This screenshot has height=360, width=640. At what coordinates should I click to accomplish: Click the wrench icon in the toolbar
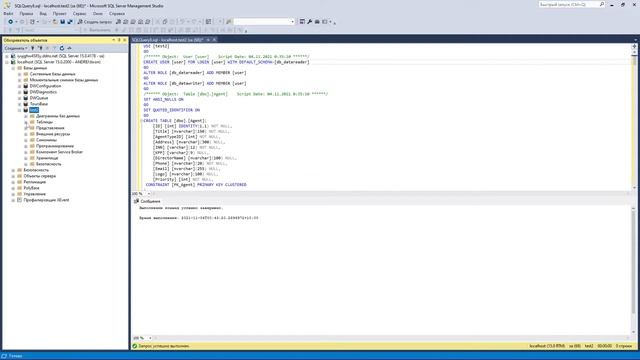(309, 22)
